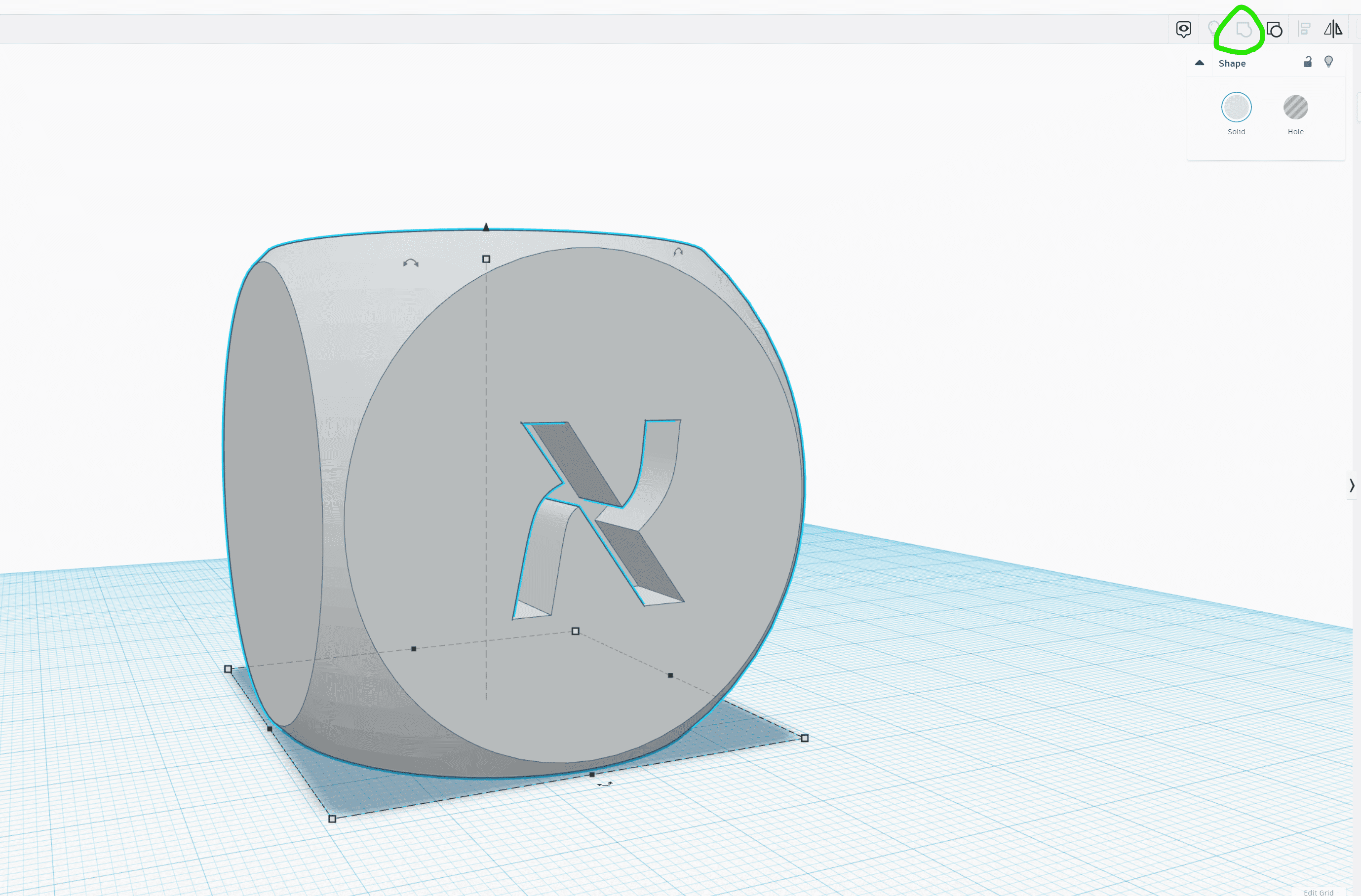
Task: Click the white height handle on top
Action: pos(486,259)
